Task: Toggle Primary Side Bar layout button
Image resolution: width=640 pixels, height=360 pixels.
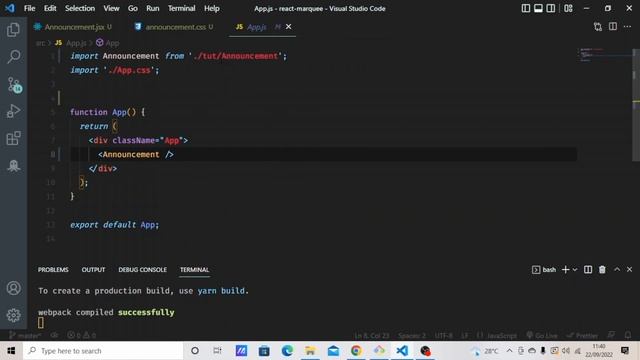Action: click(x=526, y=8)
